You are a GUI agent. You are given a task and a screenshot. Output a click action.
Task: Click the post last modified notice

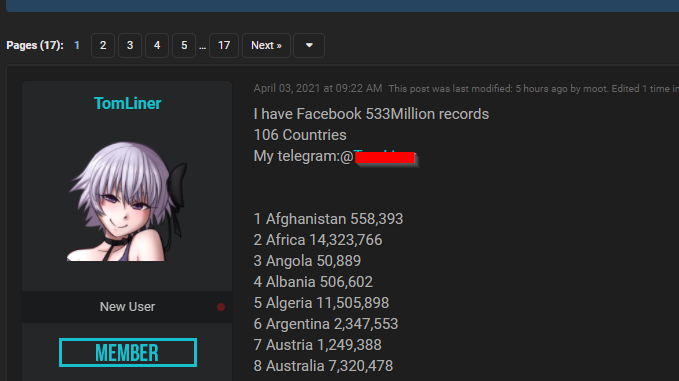534,89
